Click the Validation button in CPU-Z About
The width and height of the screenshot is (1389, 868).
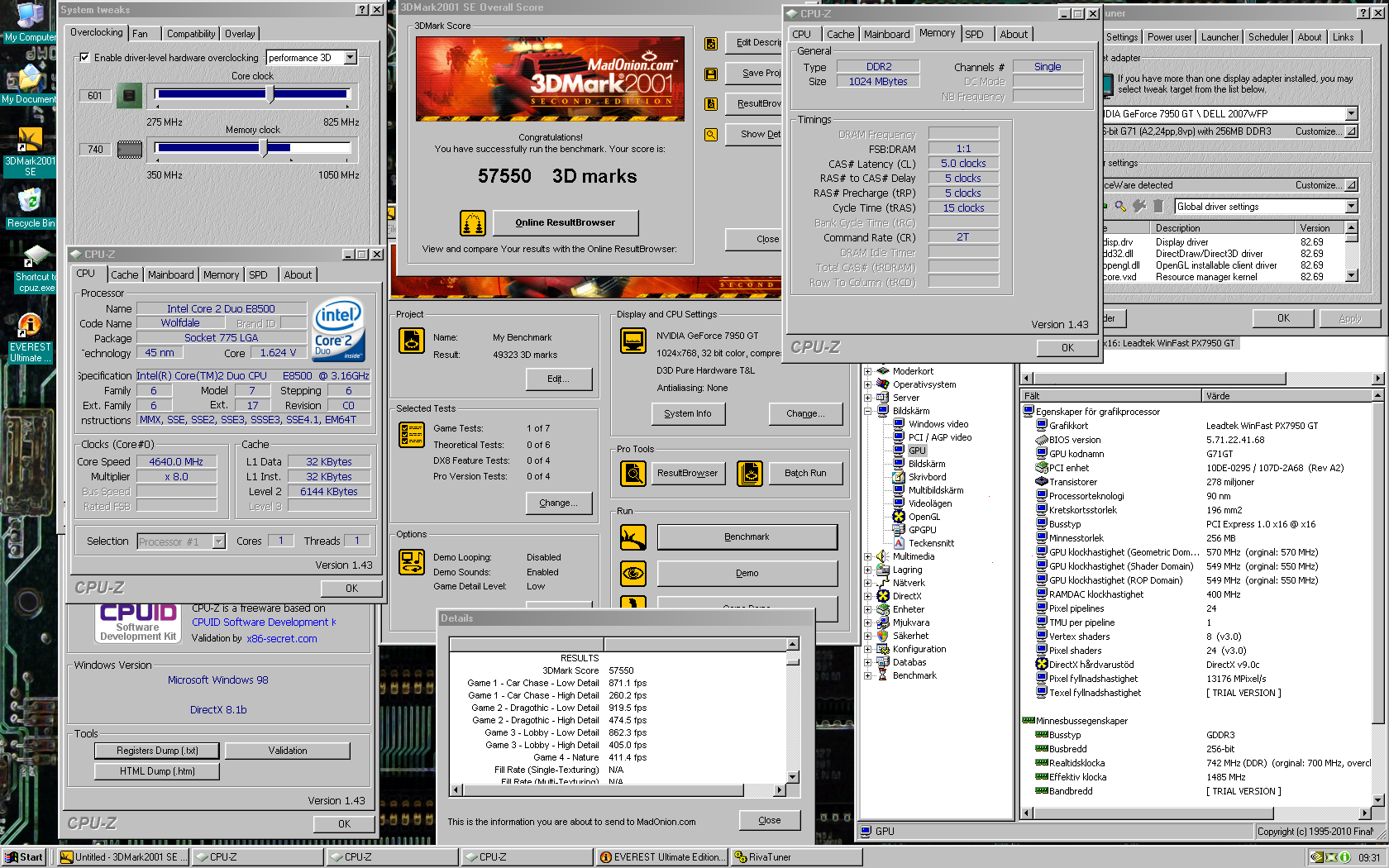coord(288,751)
